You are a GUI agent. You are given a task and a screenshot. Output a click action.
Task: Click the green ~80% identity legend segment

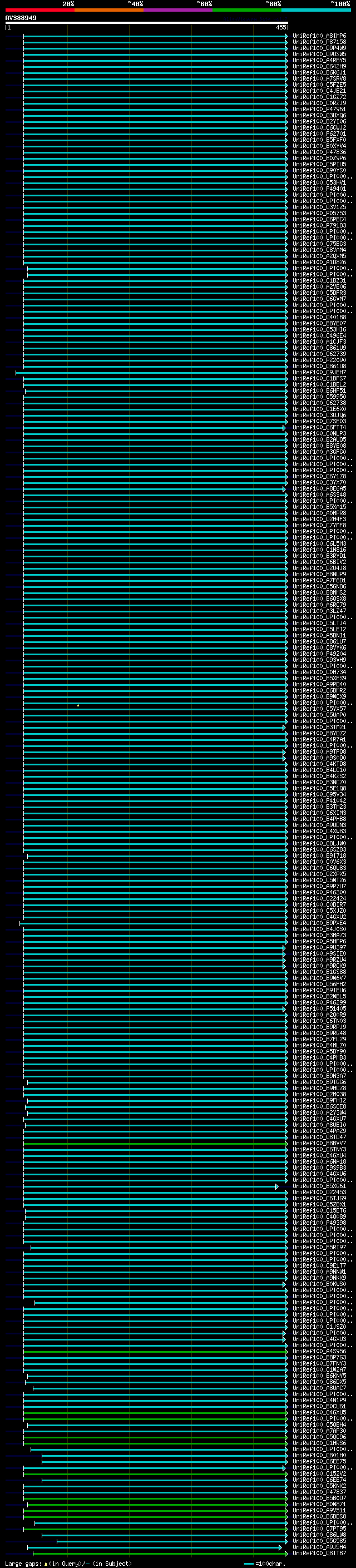tap(247, 10)
